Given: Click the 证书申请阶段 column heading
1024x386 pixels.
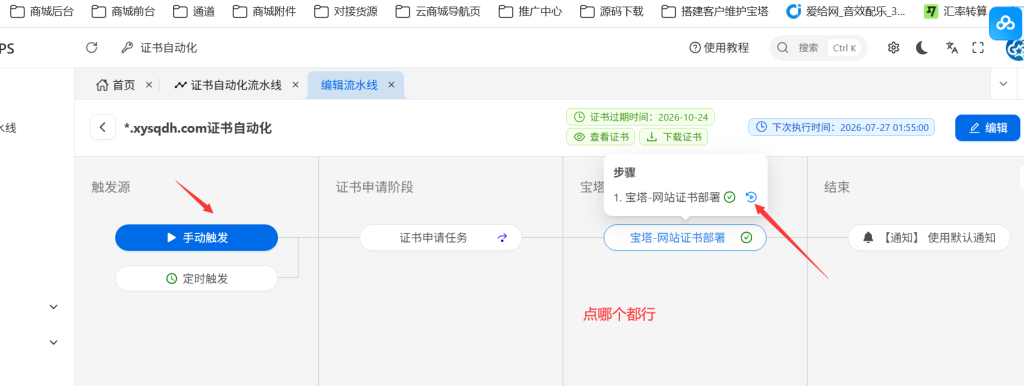Looking at the screenshot, I should (x=375, y=187).
